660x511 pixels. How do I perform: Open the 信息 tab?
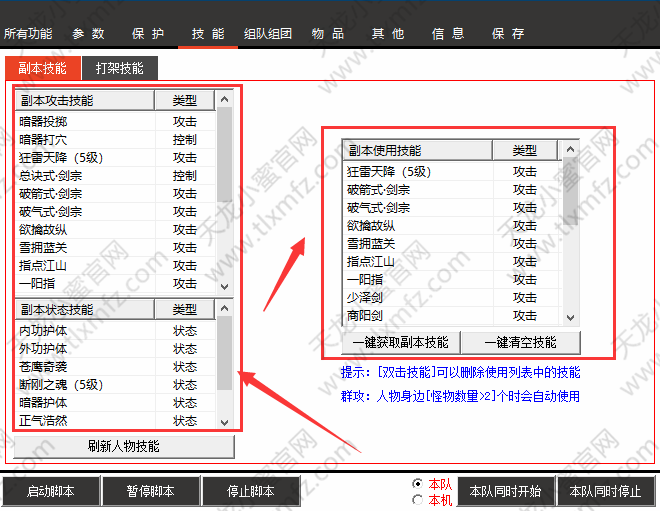(x=448, y=34)
